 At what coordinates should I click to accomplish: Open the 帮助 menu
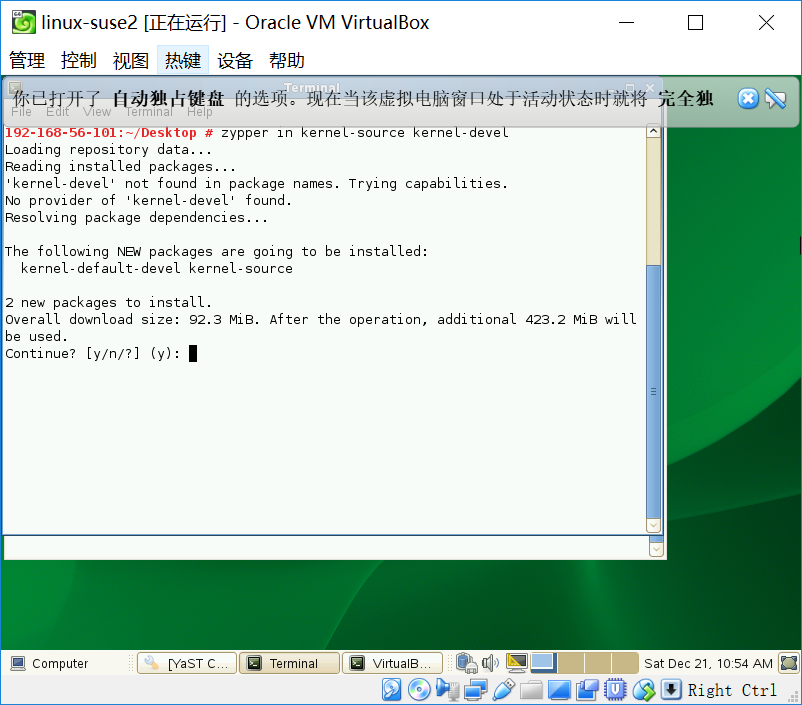tap(287, 60)
